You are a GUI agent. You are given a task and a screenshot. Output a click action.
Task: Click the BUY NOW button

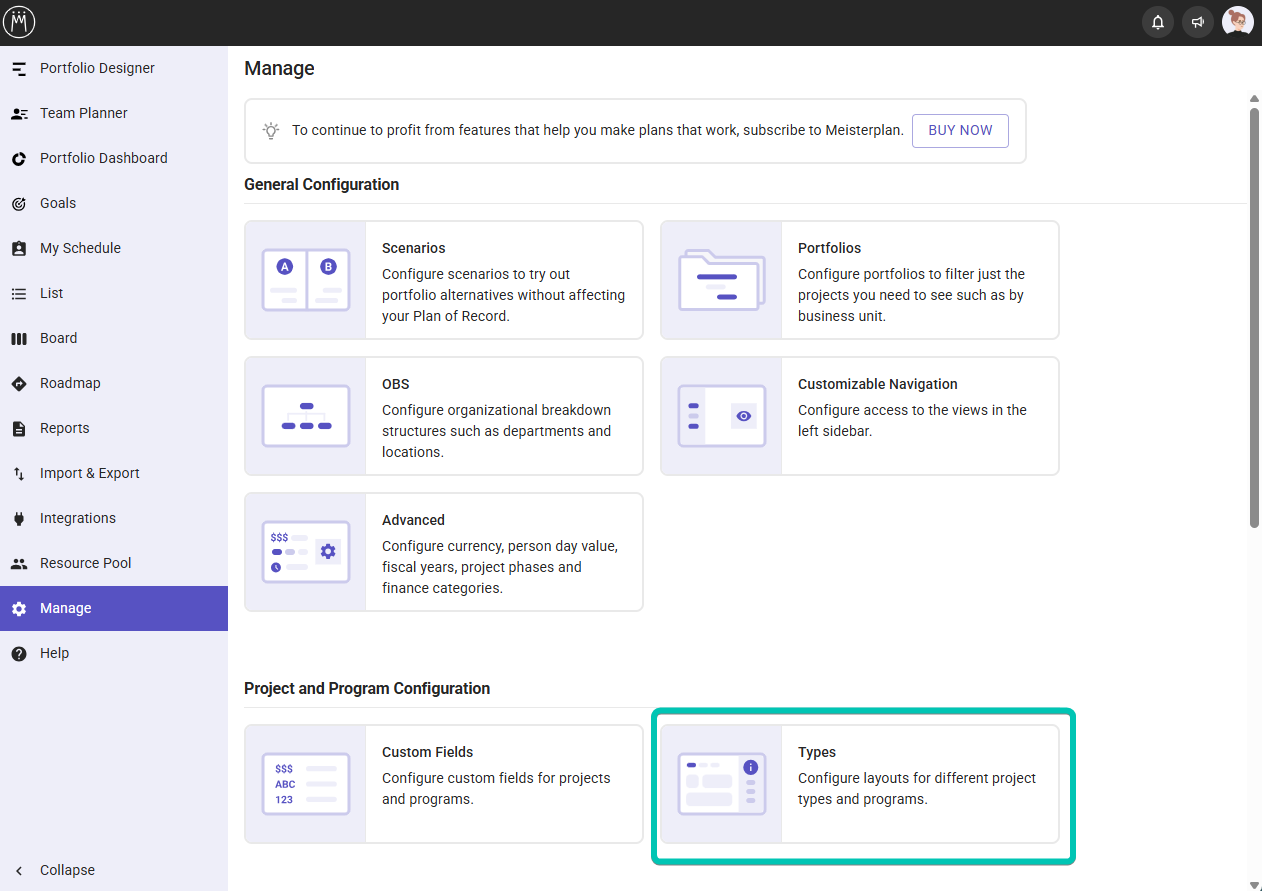960,131
